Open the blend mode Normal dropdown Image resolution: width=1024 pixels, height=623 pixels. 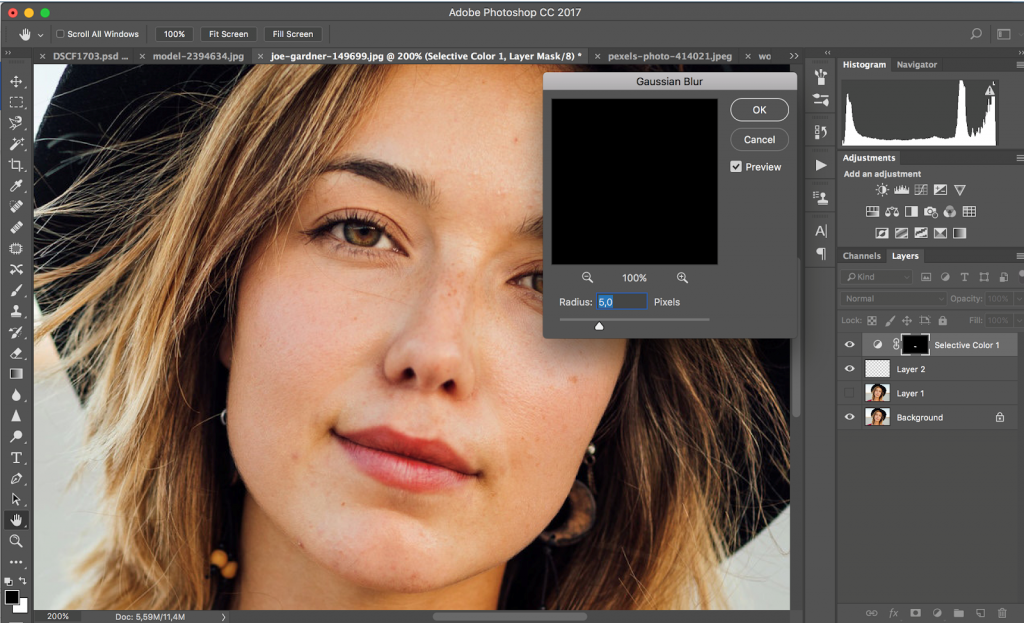pyautogui.click(x=893, y=299)
